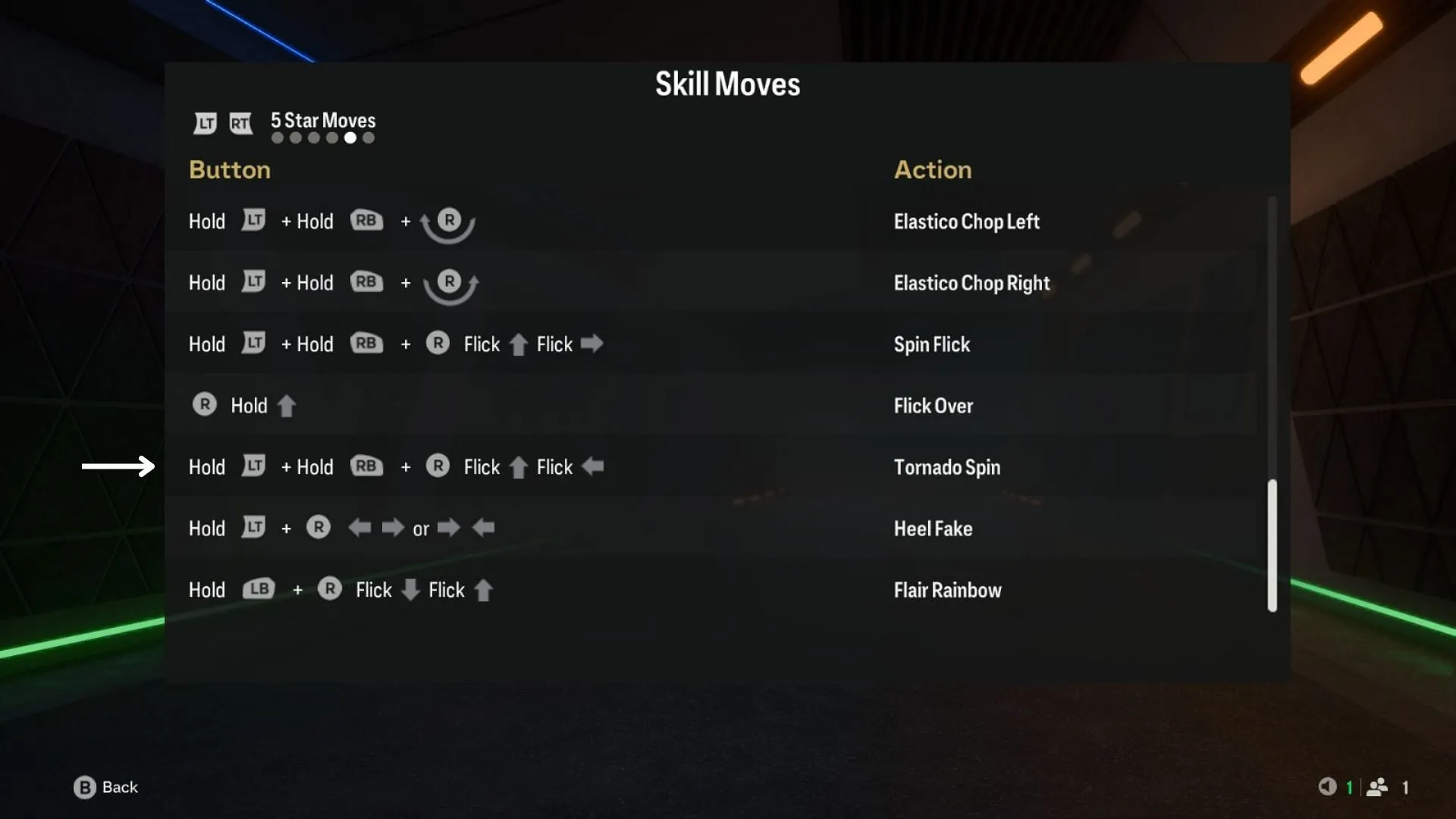Click Back button to return to menu

click(106, 786)
